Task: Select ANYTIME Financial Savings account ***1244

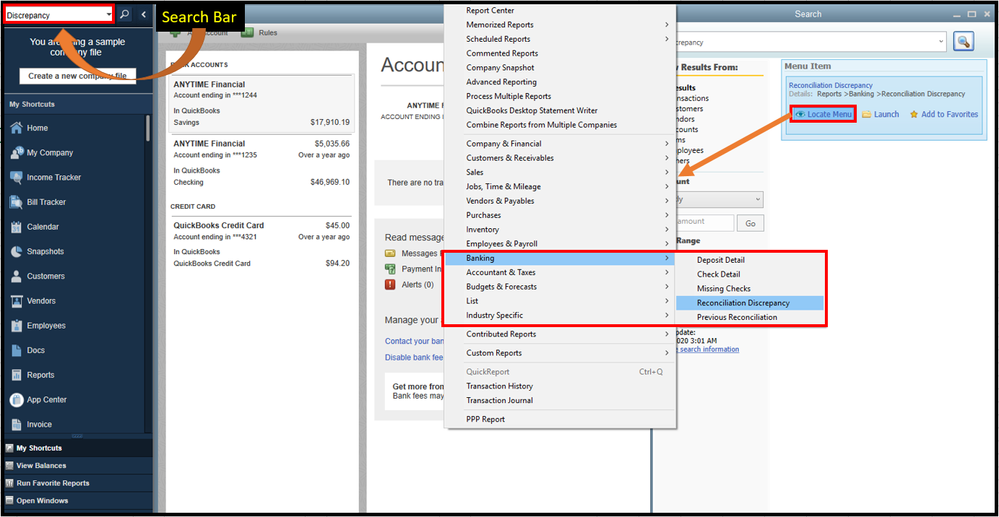Action: (261, 103)
